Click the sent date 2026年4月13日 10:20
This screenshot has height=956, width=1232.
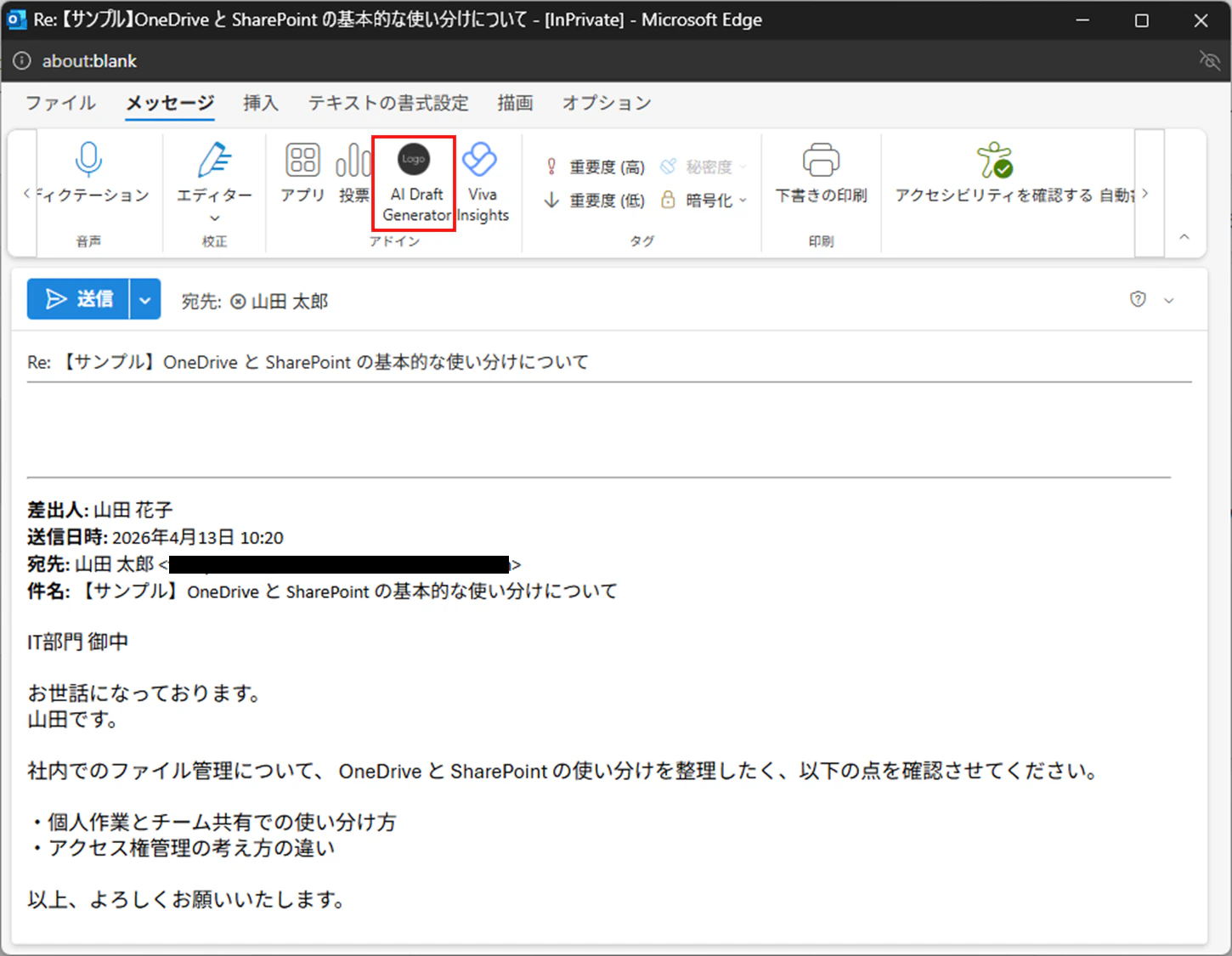pos(198,537)
